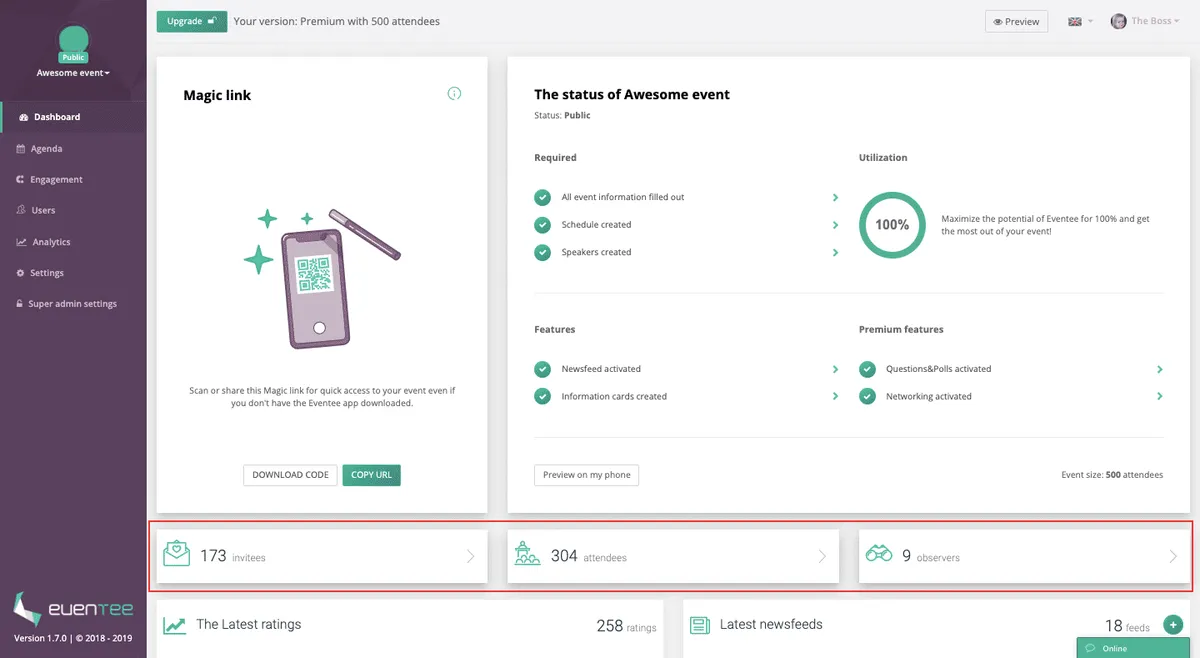This screenshot has height=658, width=1200.
Task: Click checkmark beside Questions&Polls activated
Action: (x=867, y=369)
